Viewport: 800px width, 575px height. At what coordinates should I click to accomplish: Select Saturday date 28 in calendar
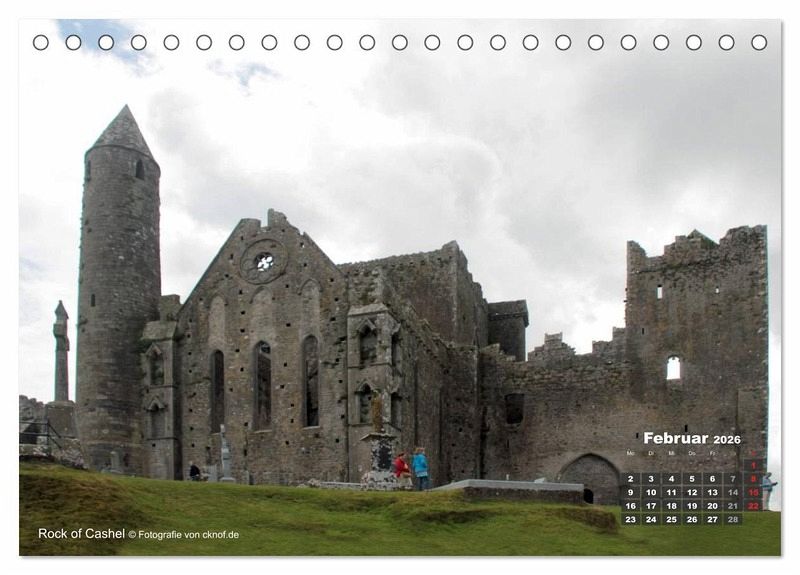tap(733, 519)
